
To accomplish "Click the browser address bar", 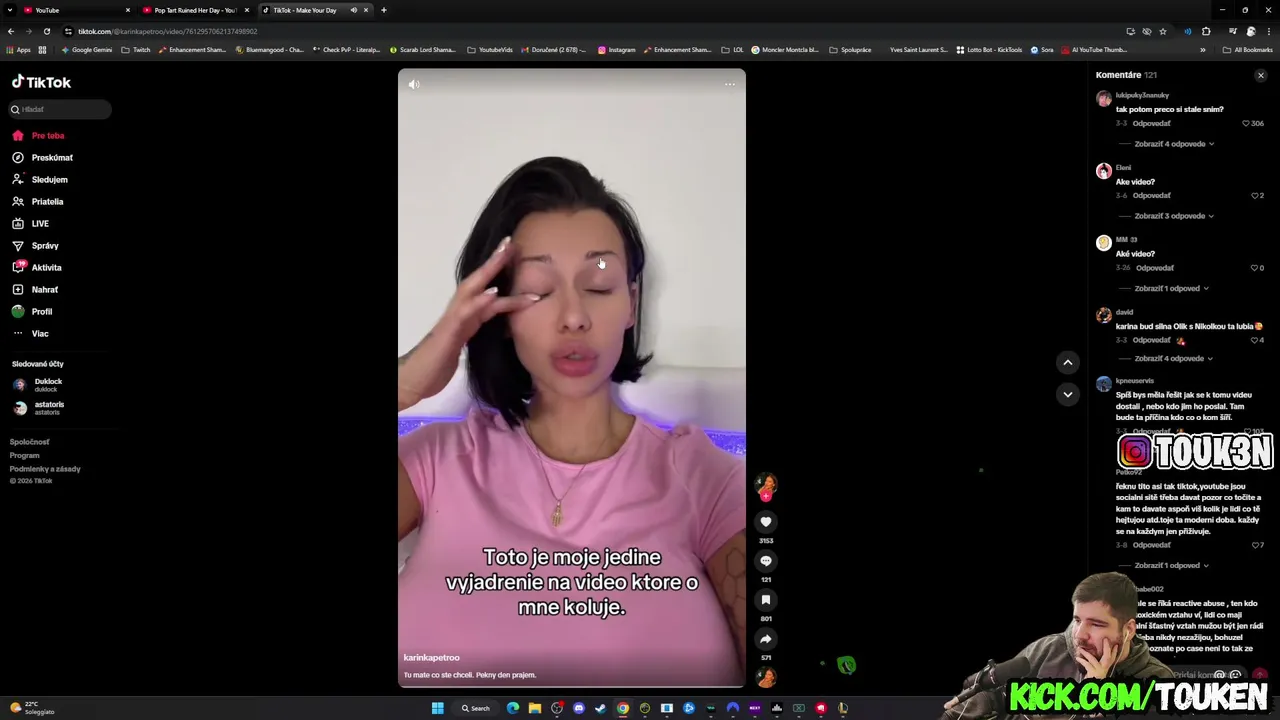I will [x=590, y=31].
